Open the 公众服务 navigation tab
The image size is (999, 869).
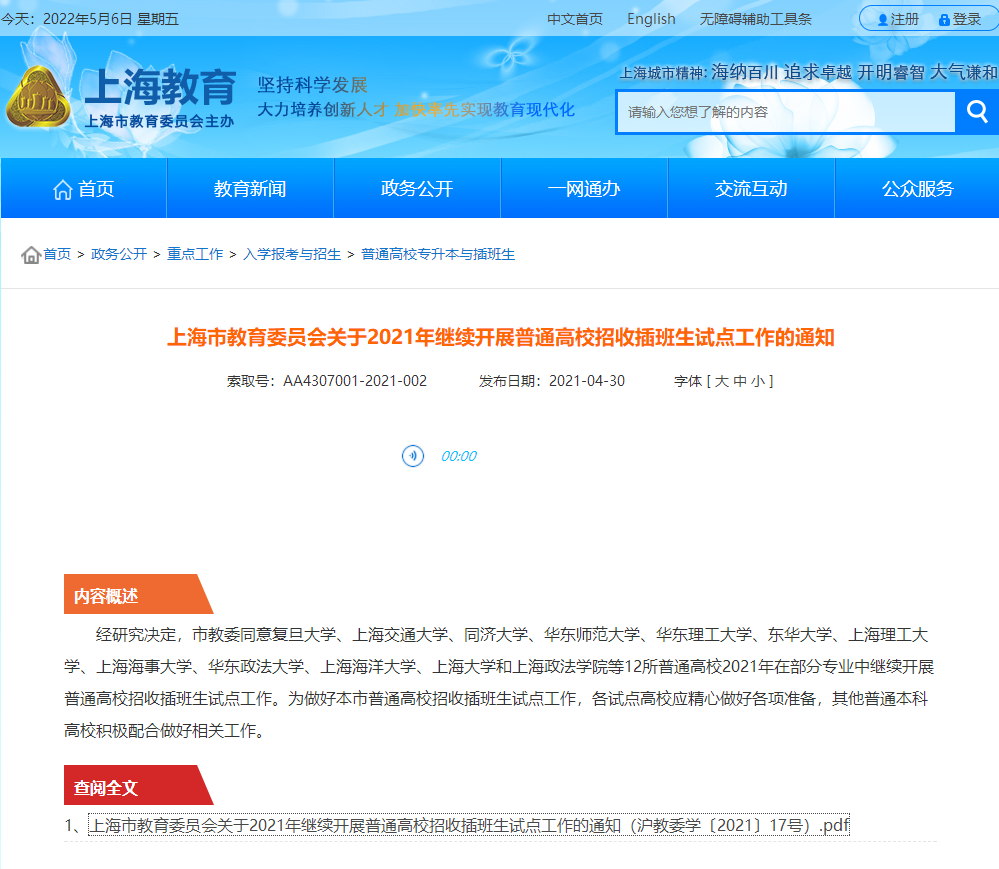pos(917,189)
